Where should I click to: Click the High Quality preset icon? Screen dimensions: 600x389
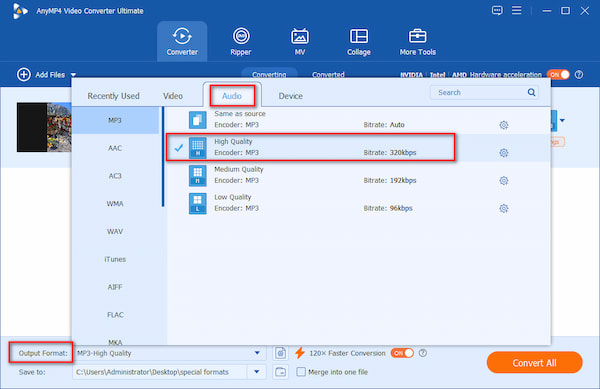(197, 148)
